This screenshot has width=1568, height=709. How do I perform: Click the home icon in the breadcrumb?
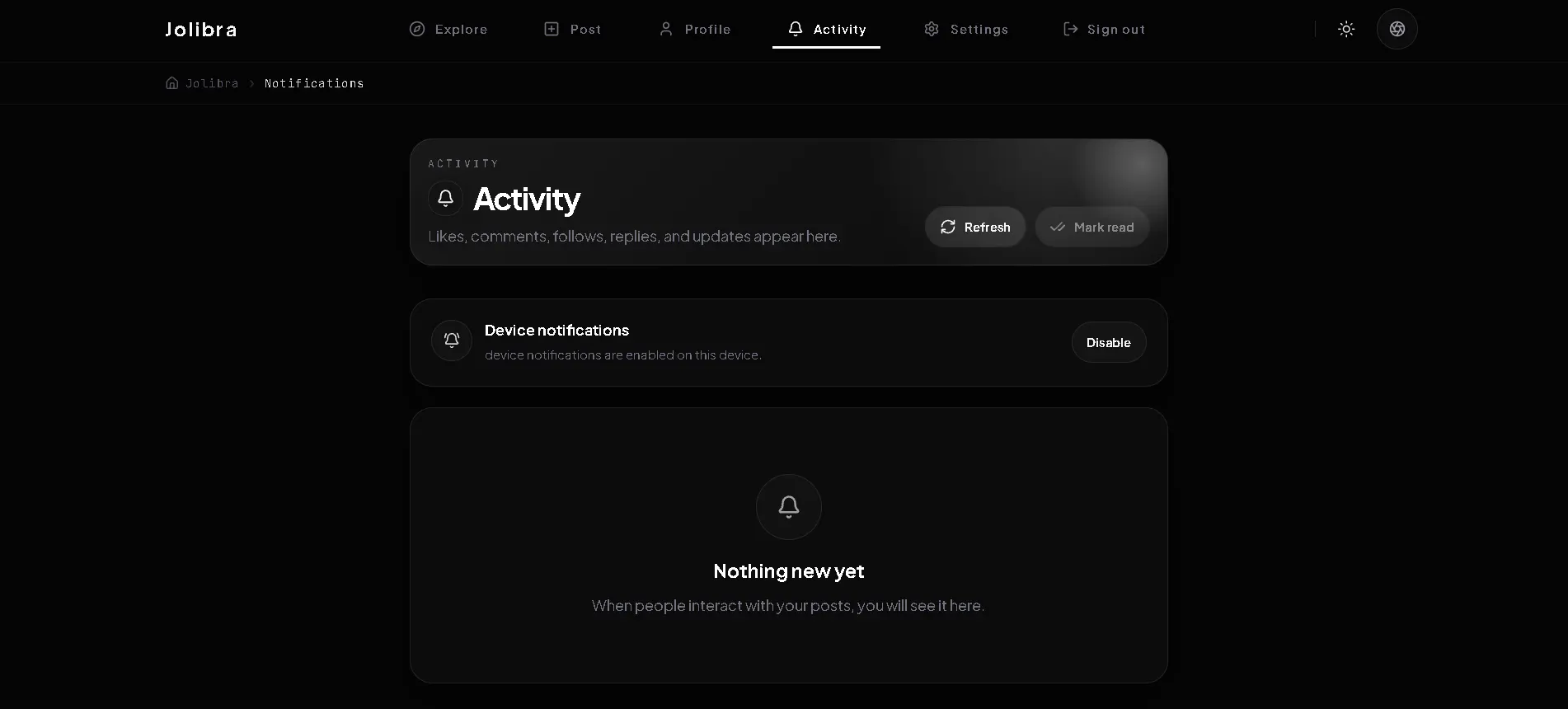tap(172, 83)
